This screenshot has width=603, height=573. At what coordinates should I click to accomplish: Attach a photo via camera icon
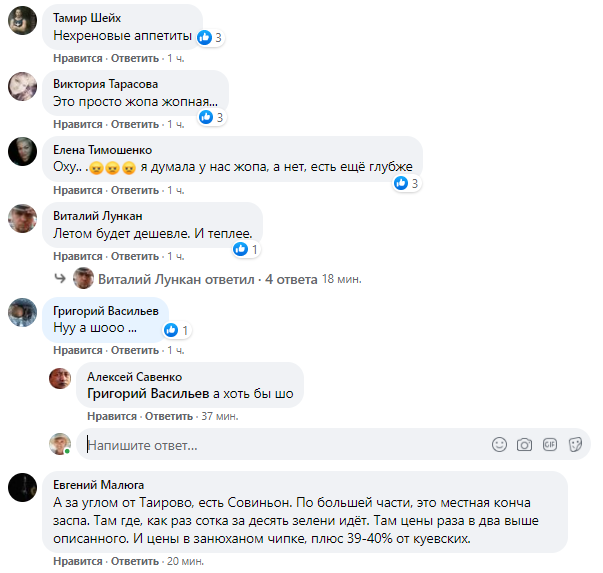(x=524, y=445)
